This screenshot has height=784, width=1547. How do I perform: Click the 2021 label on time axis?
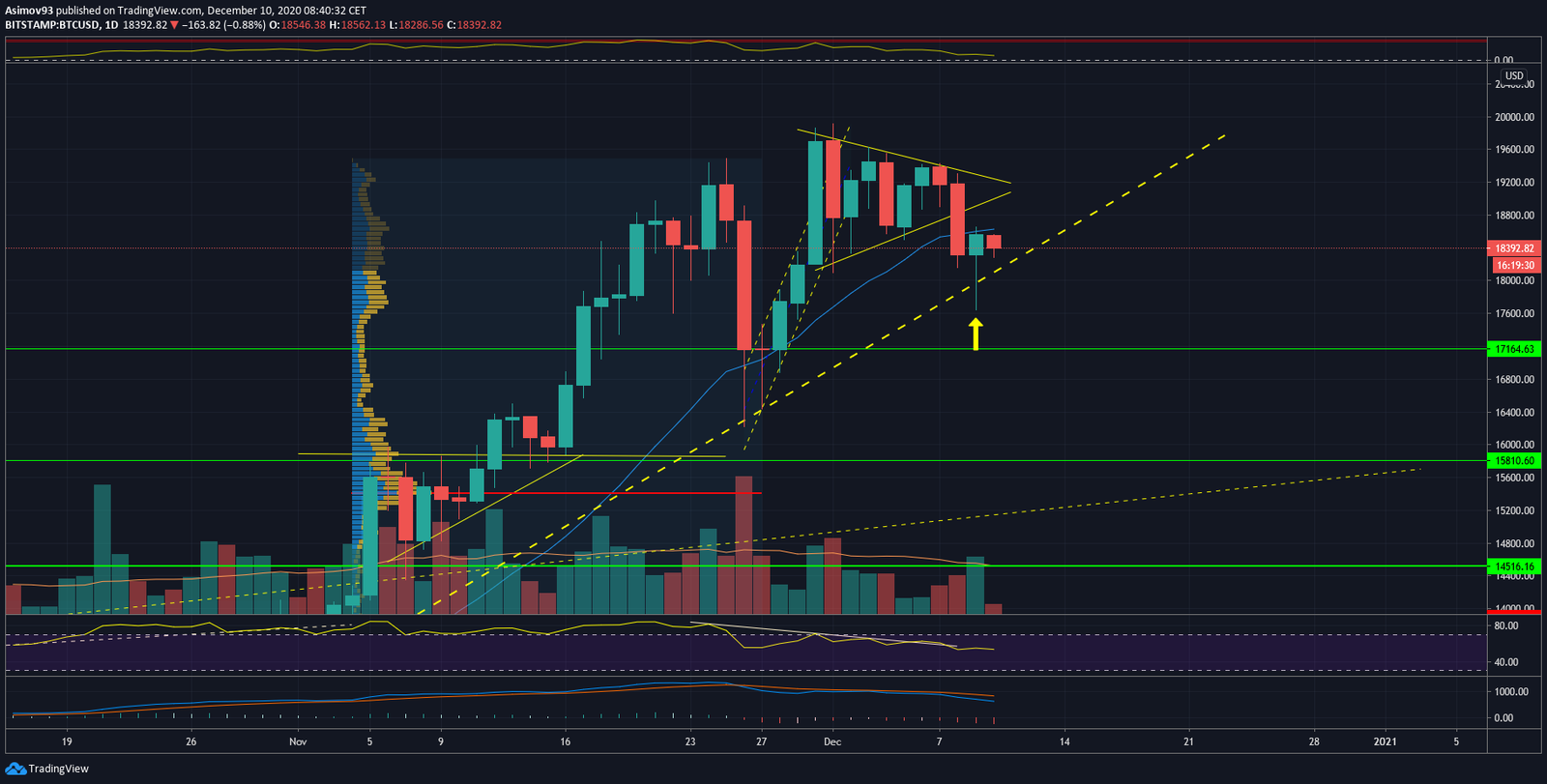1386,742
